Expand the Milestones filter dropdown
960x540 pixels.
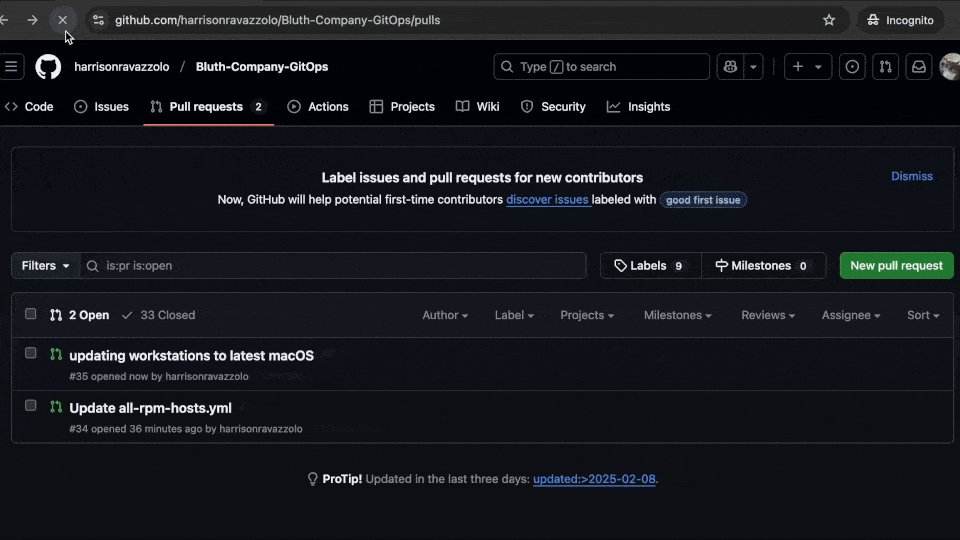[678, 315]
